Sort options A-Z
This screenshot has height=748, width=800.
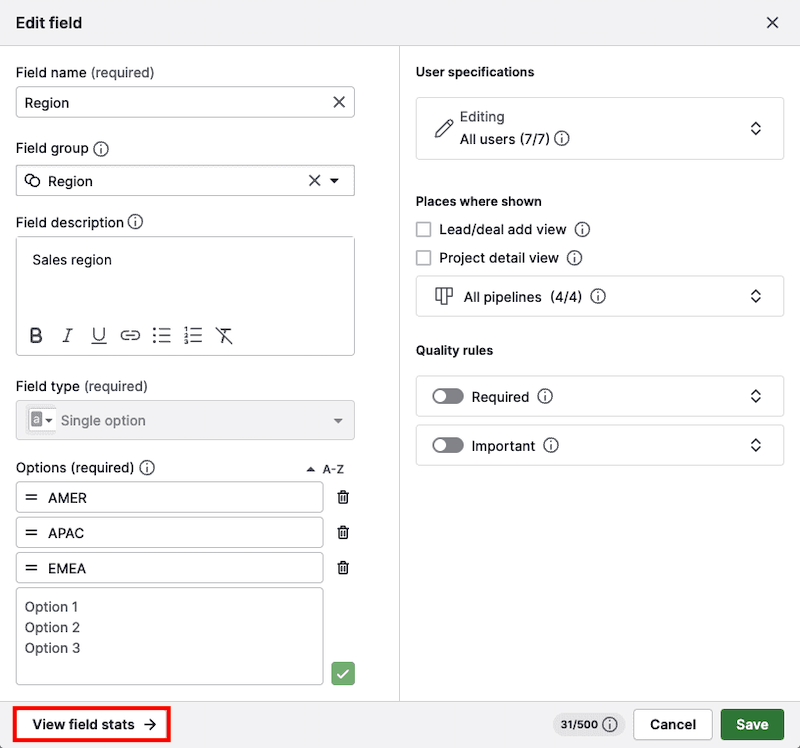pos(325,468)
